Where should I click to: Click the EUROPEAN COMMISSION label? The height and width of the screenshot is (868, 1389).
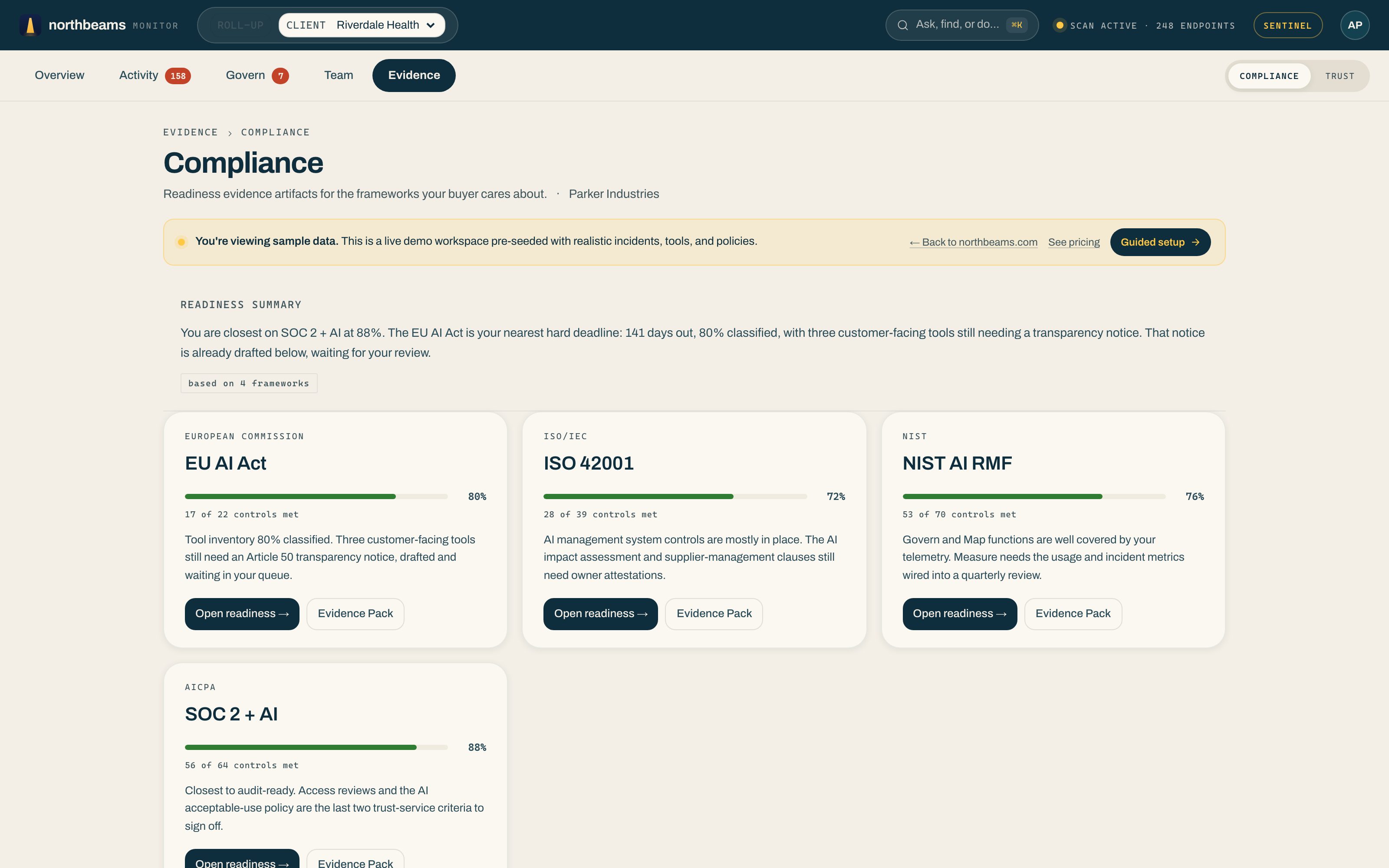pos(244,436)
